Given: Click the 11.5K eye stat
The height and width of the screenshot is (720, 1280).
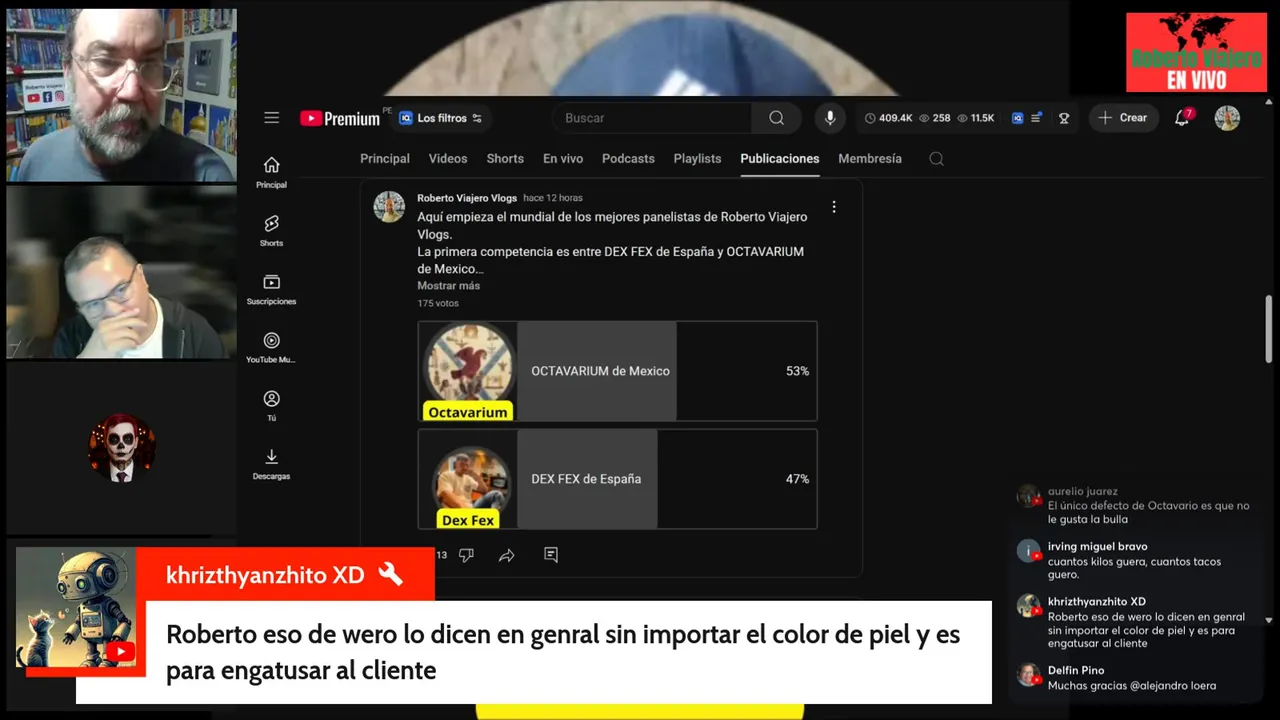Looking at the screenshot, I should (x=975, y=118).
